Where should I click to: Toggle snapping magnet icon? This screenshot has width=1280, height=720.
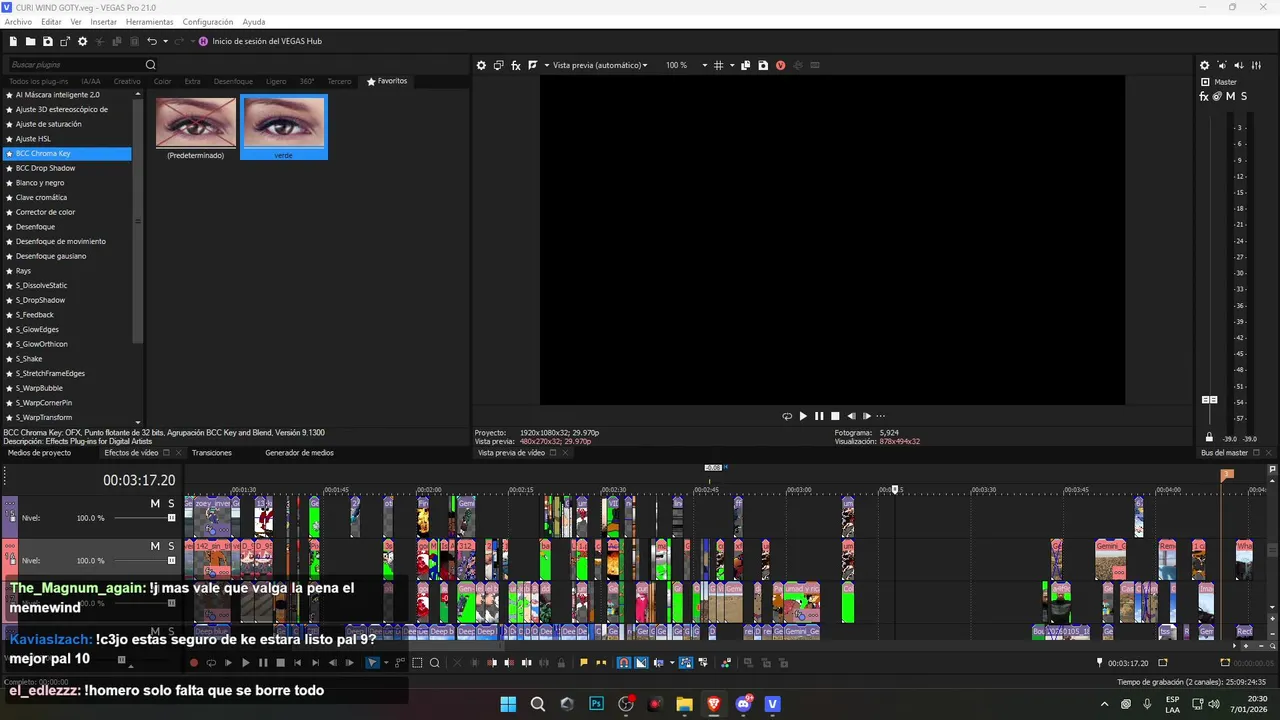(x=624, y=662)
